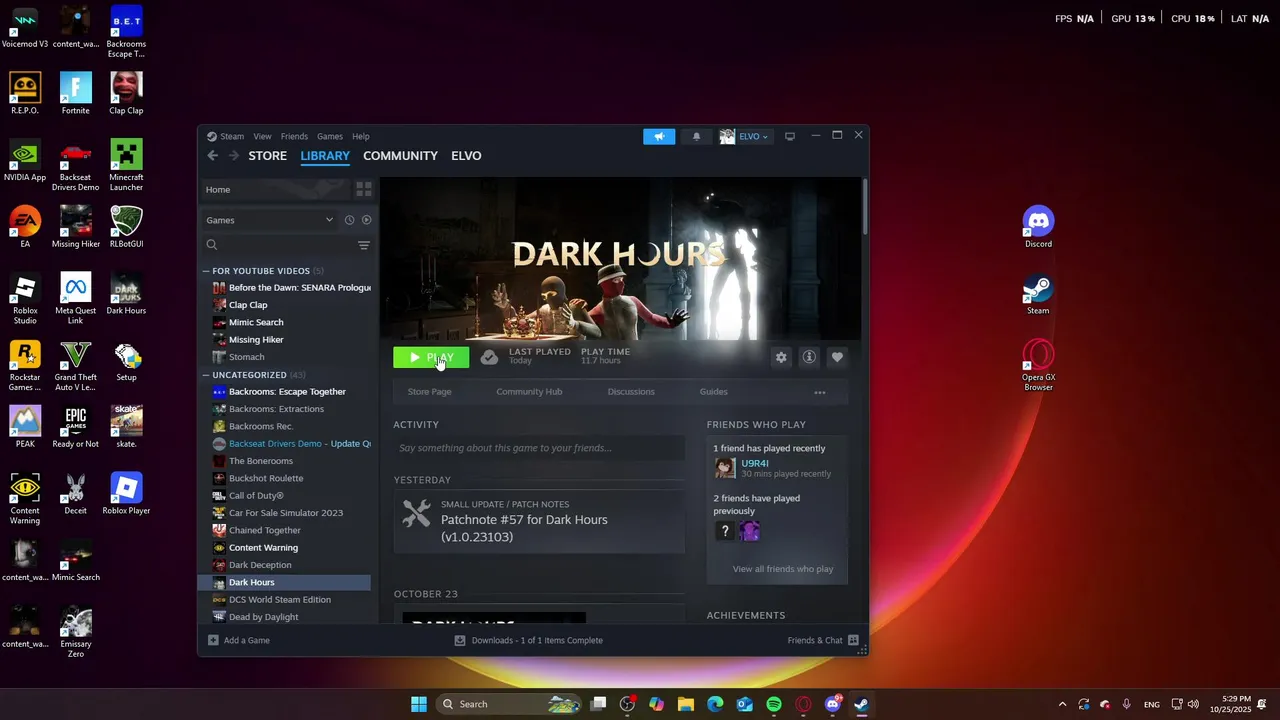Open the R.E.P.O. desktop shortcut
The image size is (1280, 720).
[x=25, y=94]
